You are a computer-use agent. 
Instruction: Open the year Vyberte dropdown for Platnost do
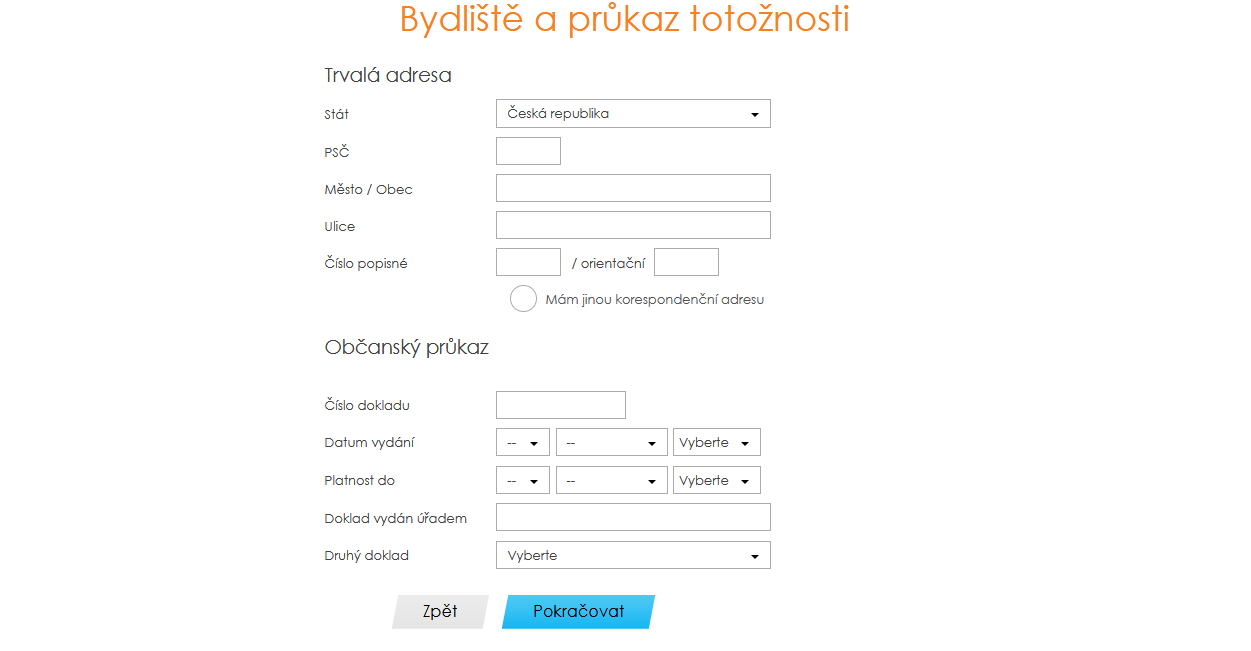tap(716, 479)
